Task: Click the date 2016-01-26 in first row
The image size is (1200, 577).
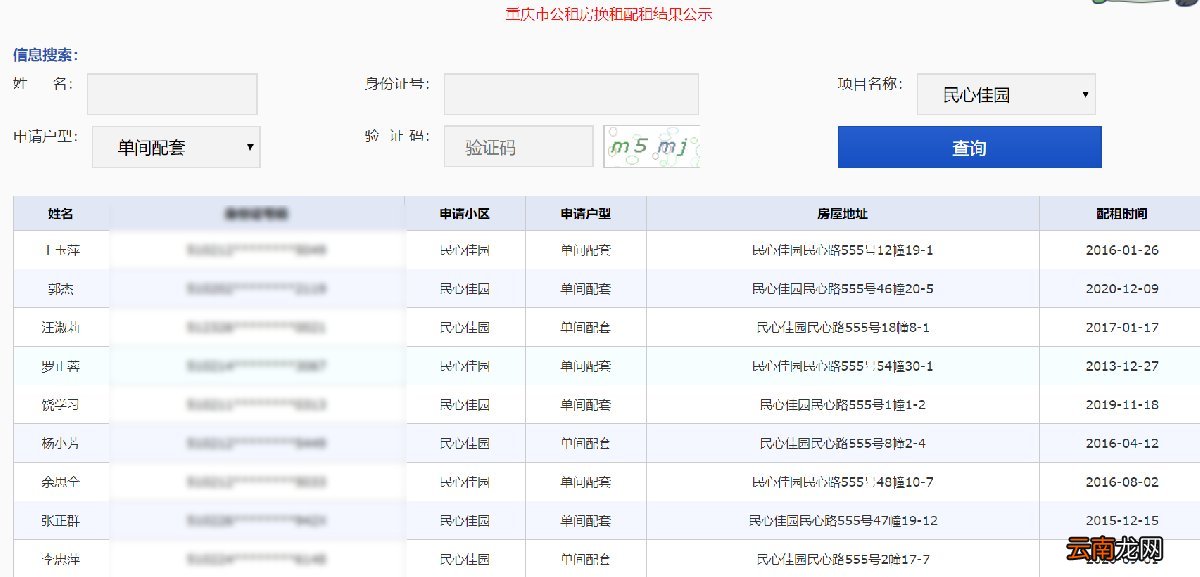Action: click(1122, 250)
